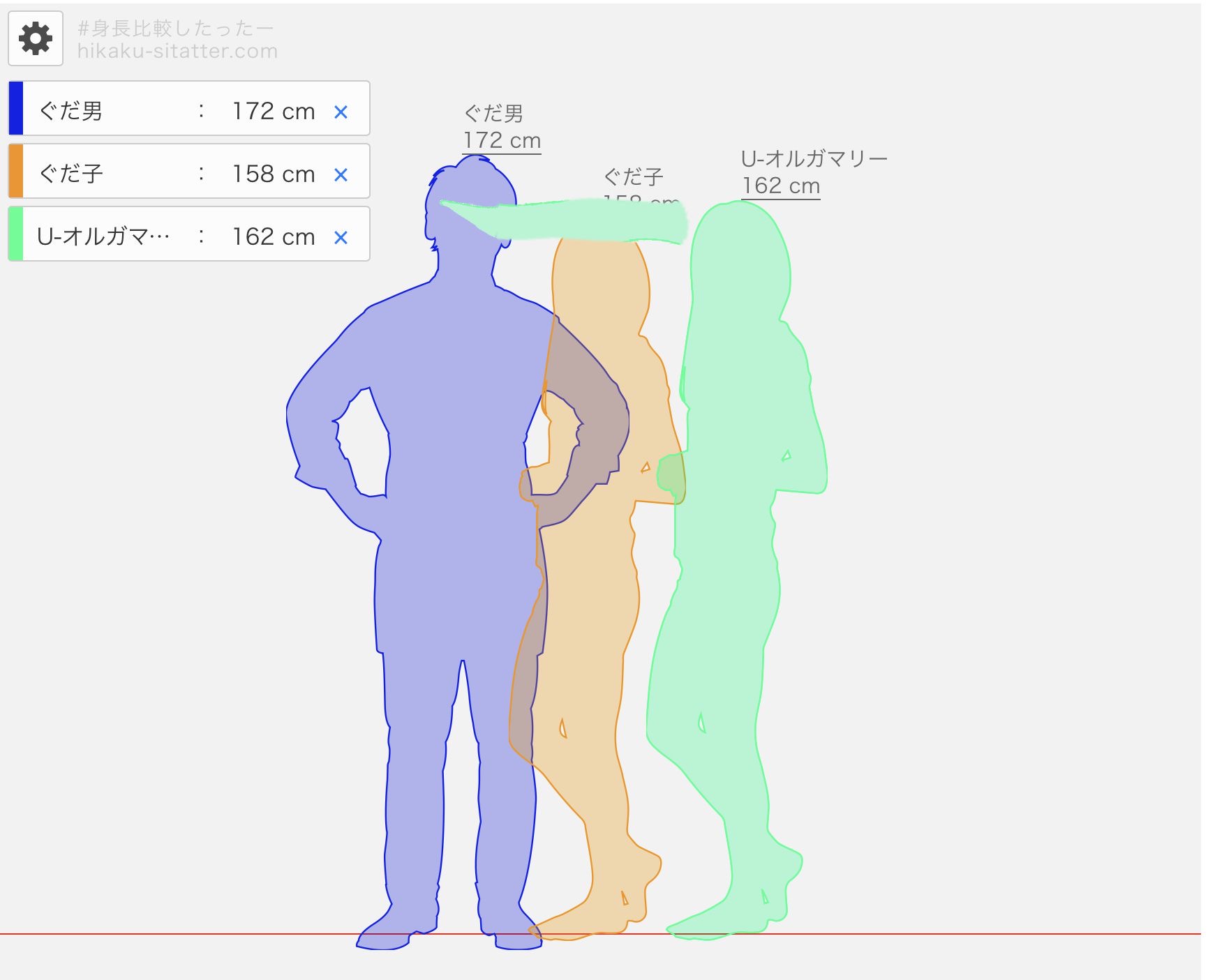Click the orange color swatch for ぐだ子
Viewport: 1208px width, 980px height.
click(x=16, y=171)
